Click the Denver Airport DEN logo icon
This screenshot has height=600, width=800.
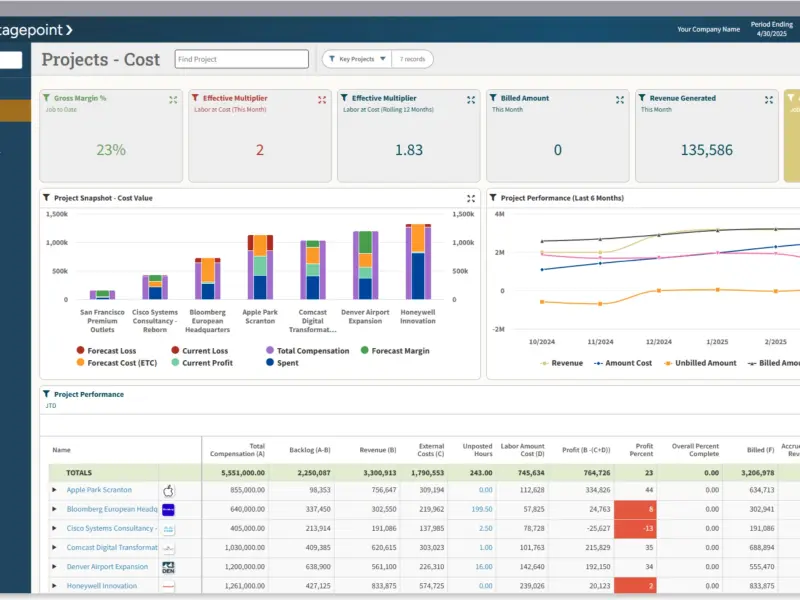click(x=168, y=567)
